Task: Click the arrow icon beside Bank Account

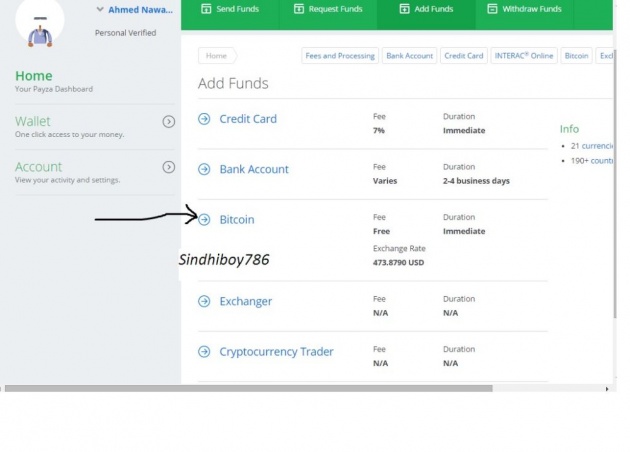Action: pos(204,169)
